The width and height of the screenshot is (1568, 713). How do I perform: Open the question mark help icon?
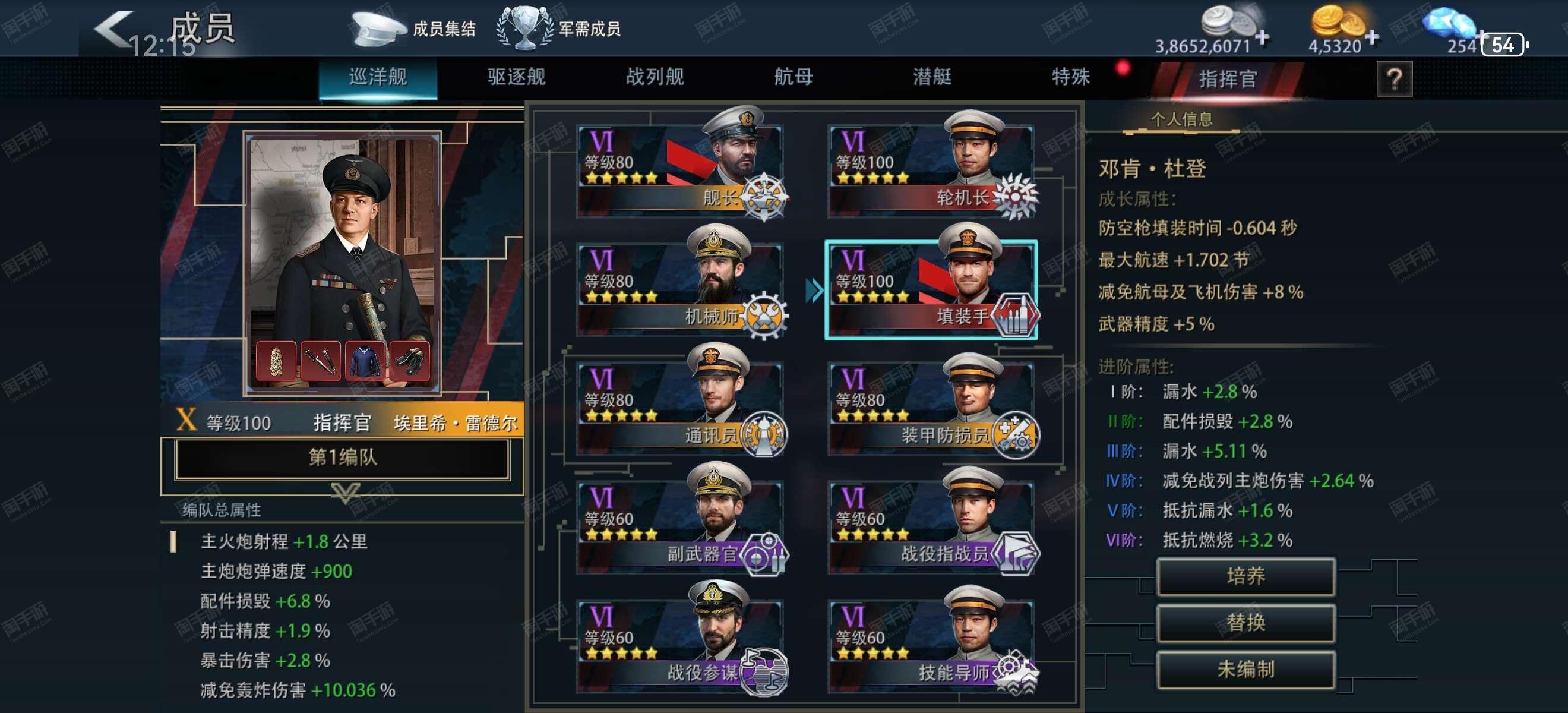tap(1395, 78)
